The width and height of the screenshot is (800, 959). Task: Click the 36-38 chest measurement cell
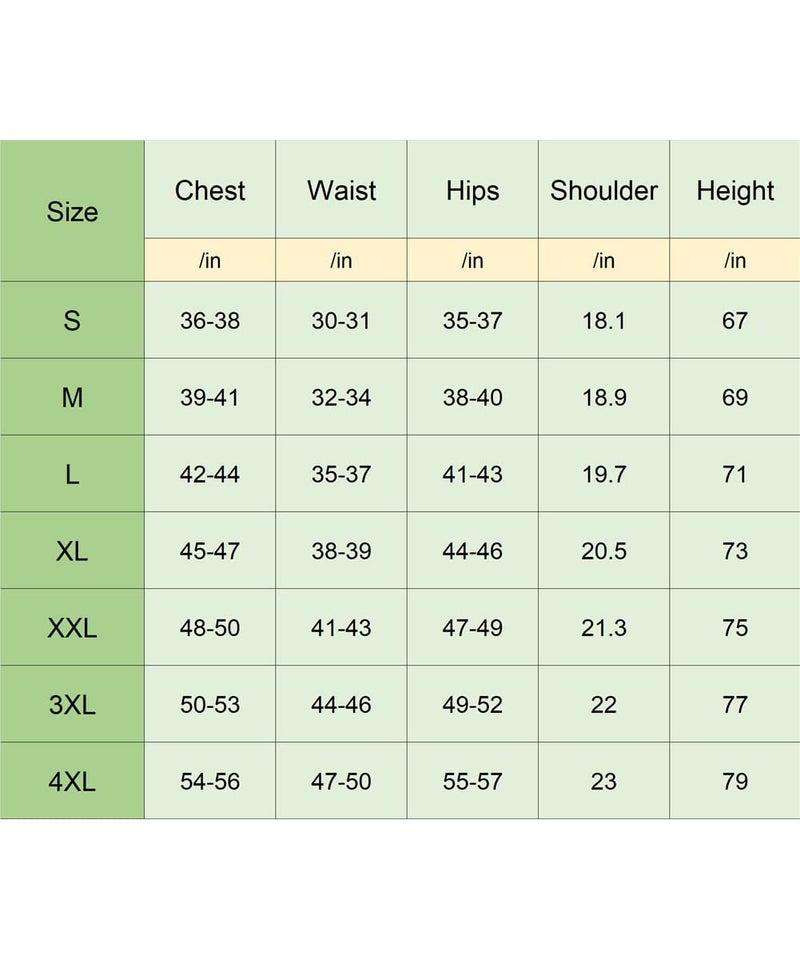tap(210, 321)
